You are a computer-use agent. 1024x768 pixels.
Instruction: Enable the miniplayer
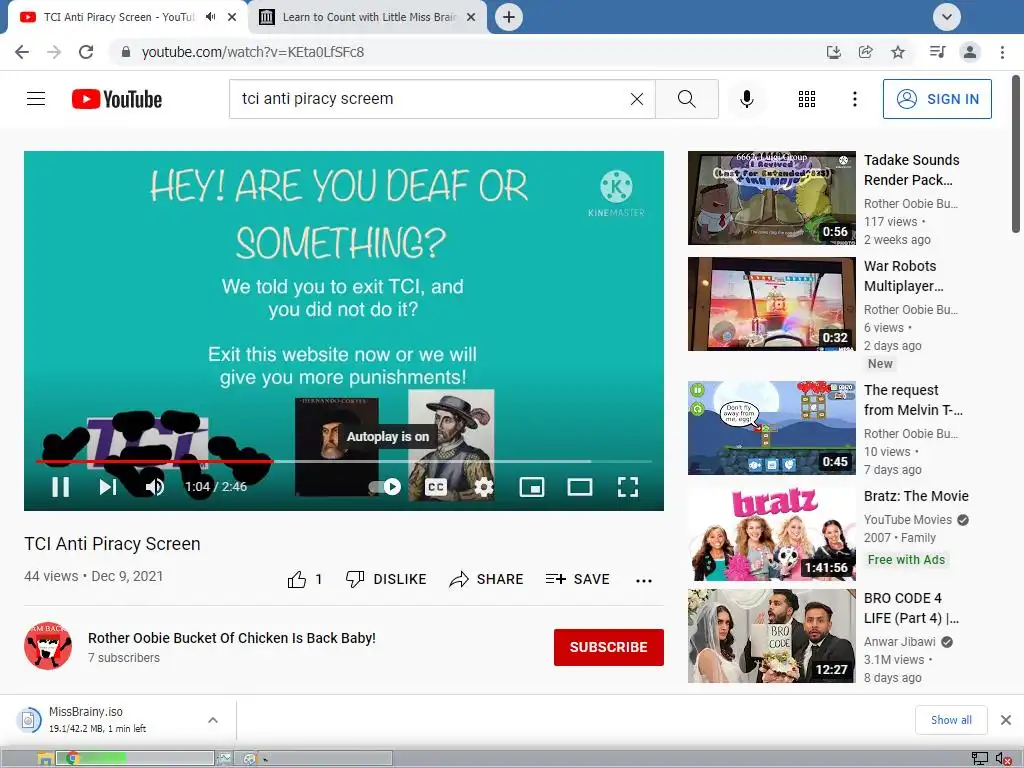pos(532,487)
